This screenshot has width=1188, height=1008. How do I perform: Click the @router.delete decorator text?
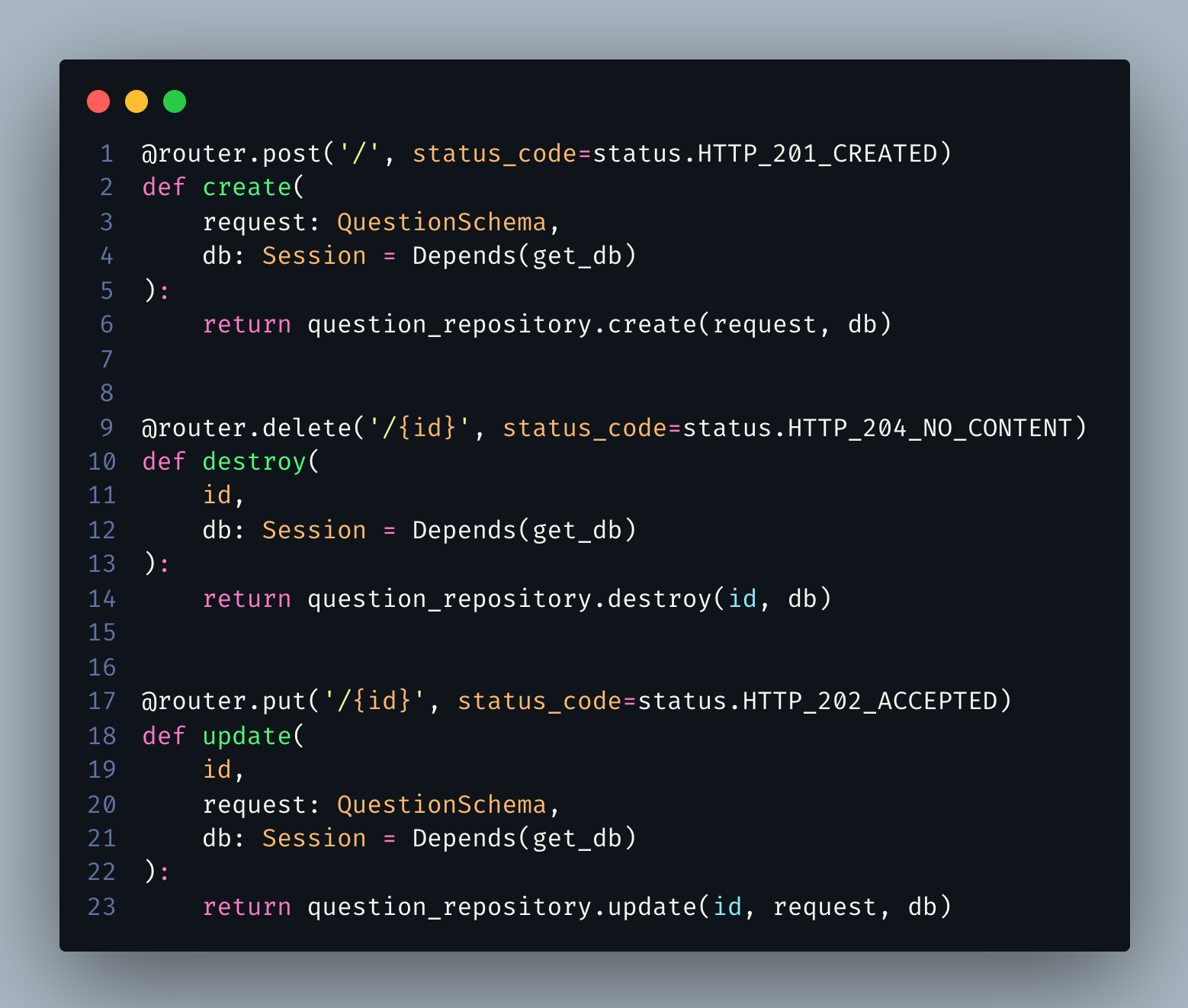247,429
